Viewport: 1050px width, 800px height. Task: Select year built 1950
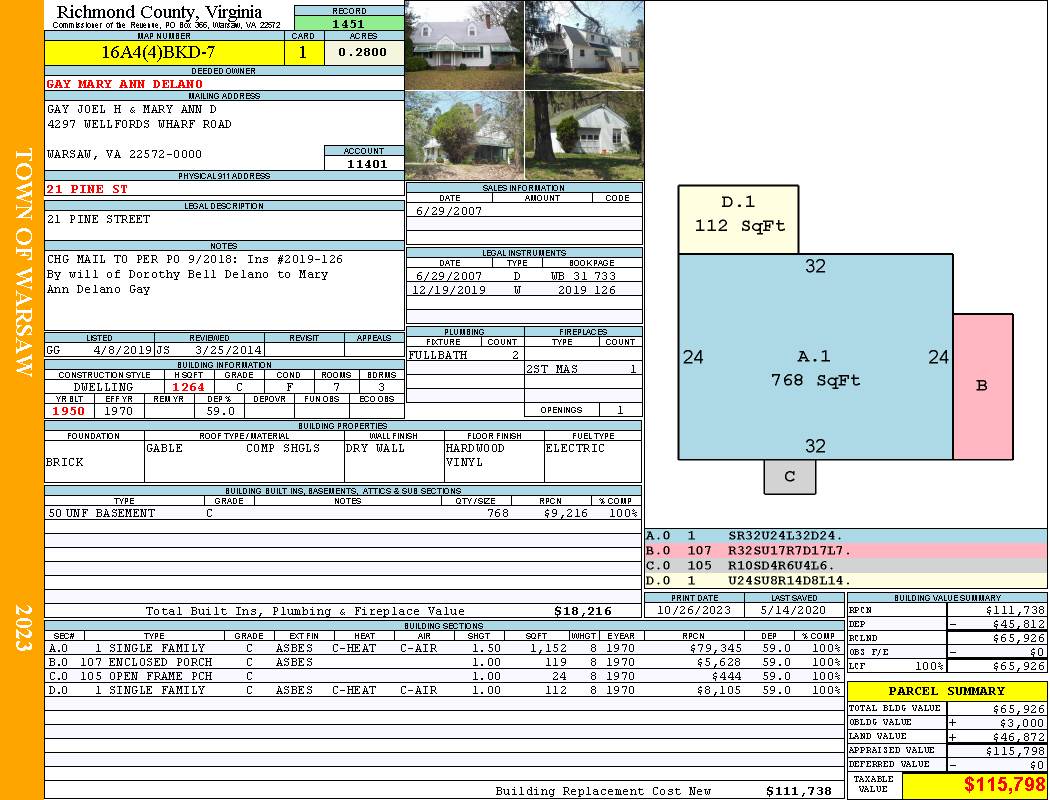pos(69,411)
